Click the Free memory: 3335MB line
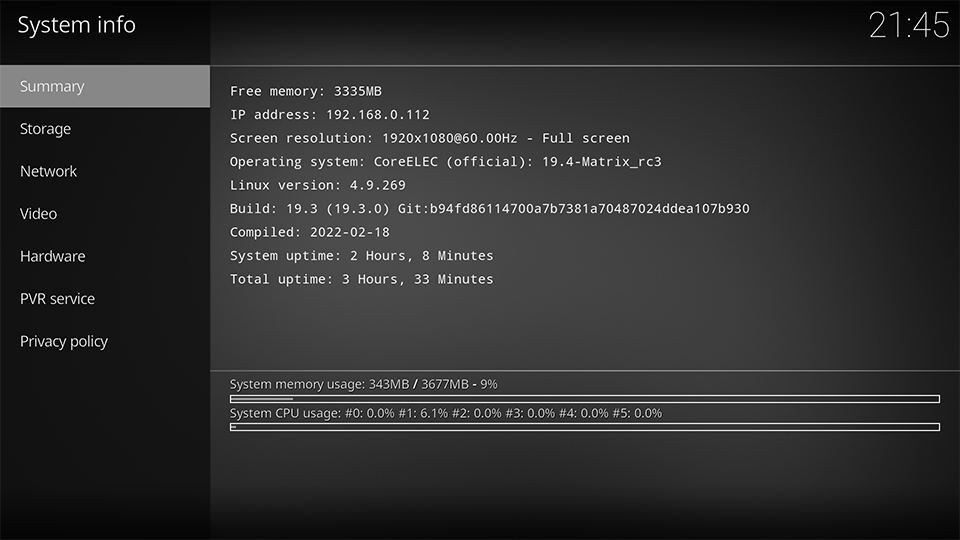 coord(306,91)
